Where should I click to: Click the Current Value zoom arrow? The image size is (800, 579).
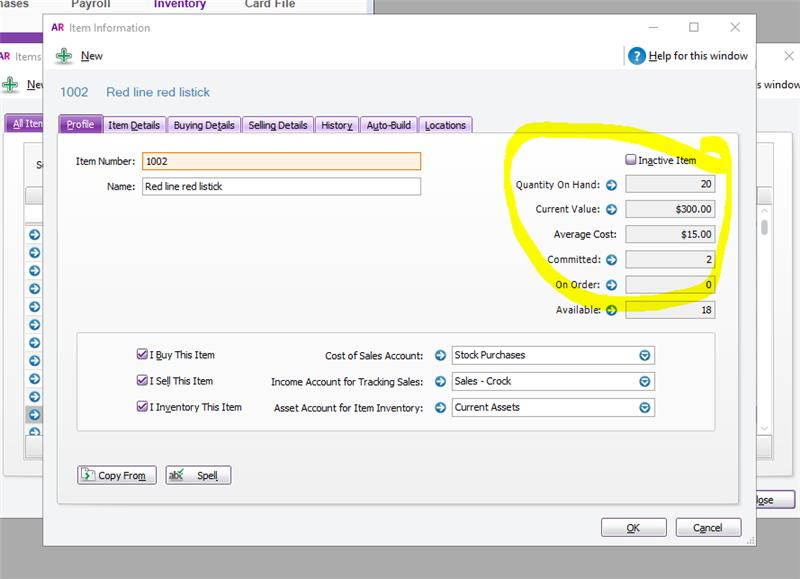click(x=611, y=210)
